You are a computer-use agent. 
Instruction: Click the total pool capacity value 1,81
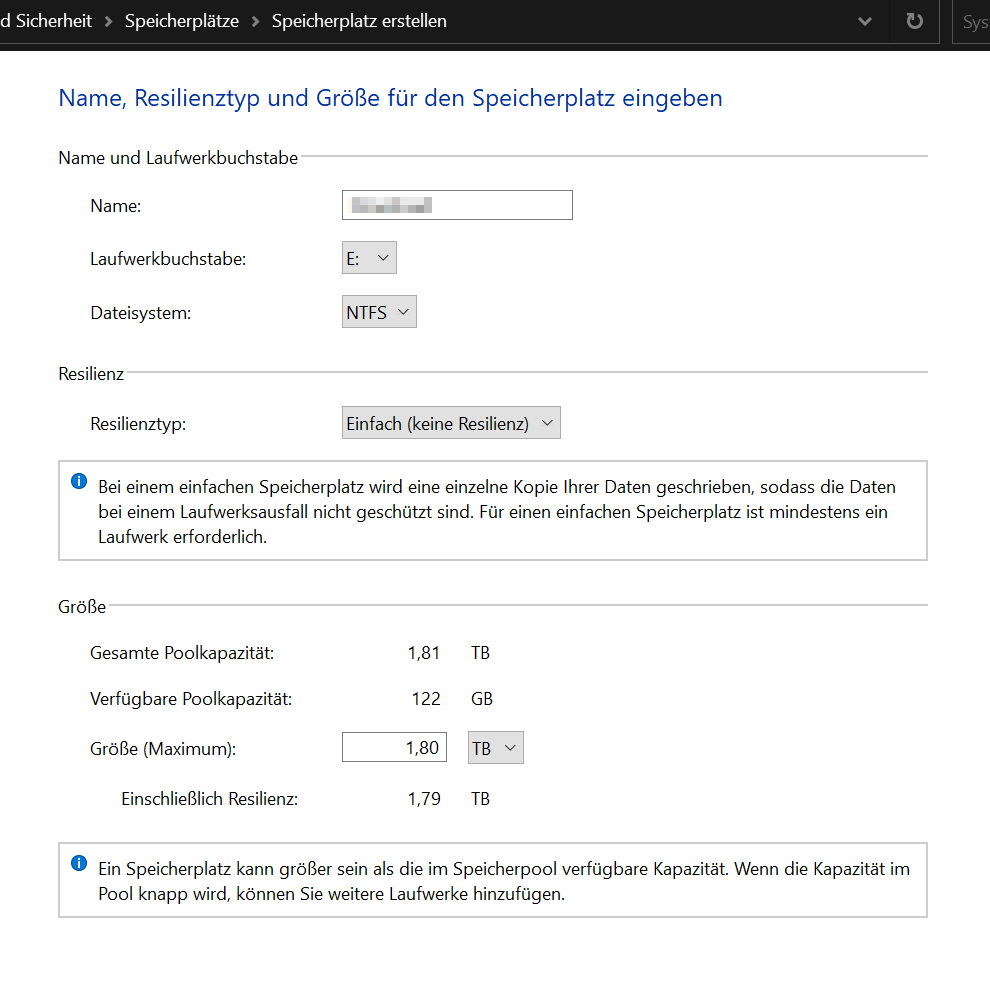pos(424,653)
